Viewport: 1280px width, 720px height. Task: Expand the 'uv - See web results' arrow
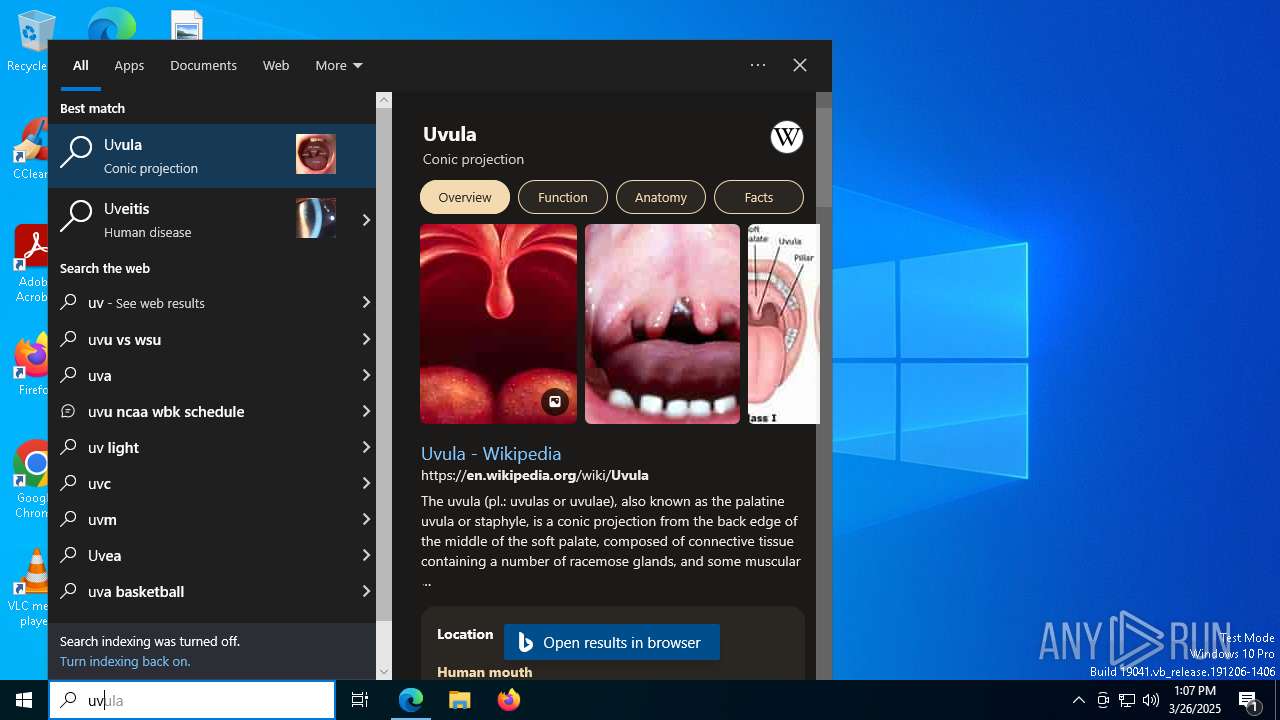pos(366,303)
